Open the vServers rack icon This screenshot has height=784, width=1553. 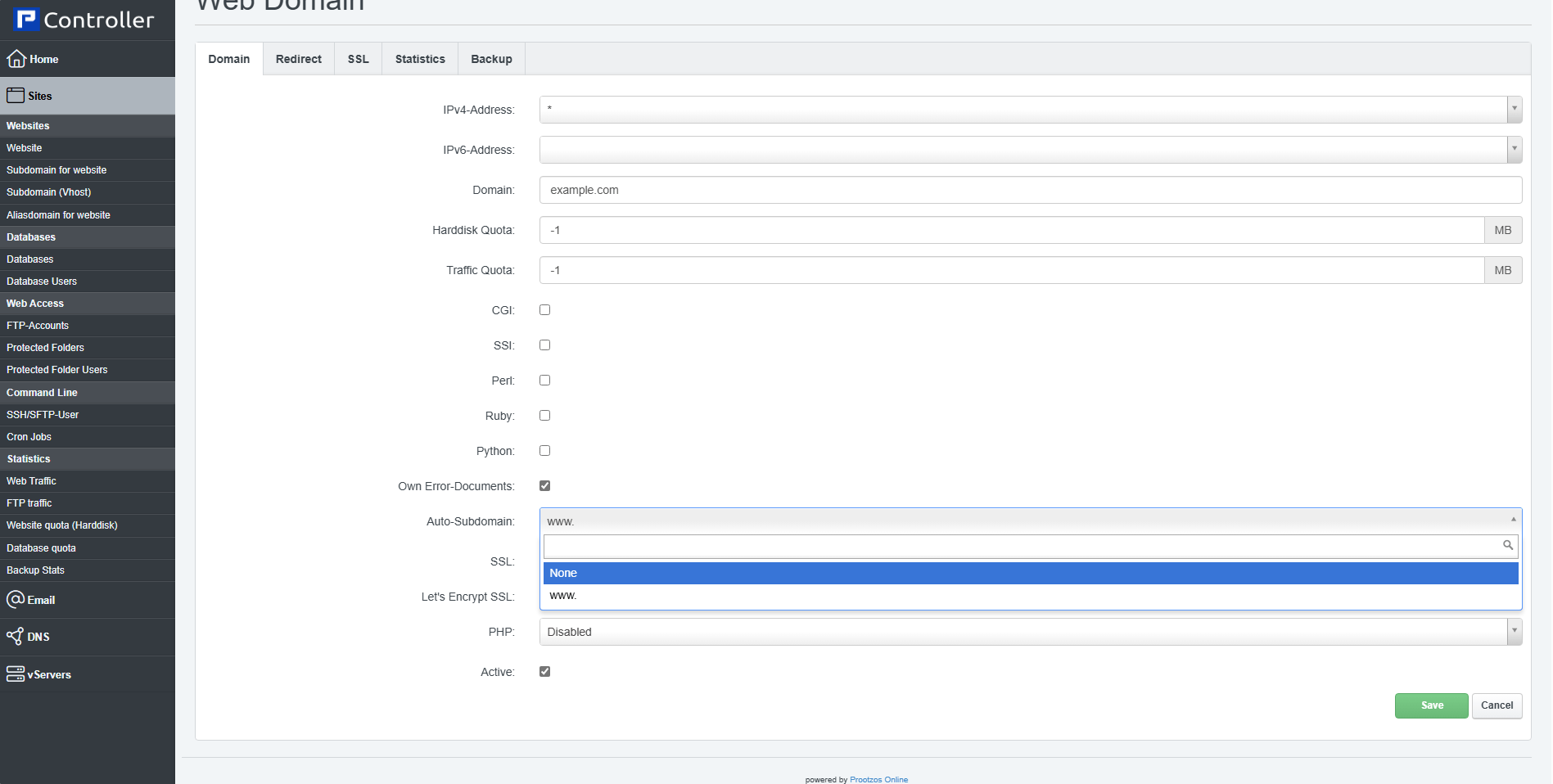[16, 674]
